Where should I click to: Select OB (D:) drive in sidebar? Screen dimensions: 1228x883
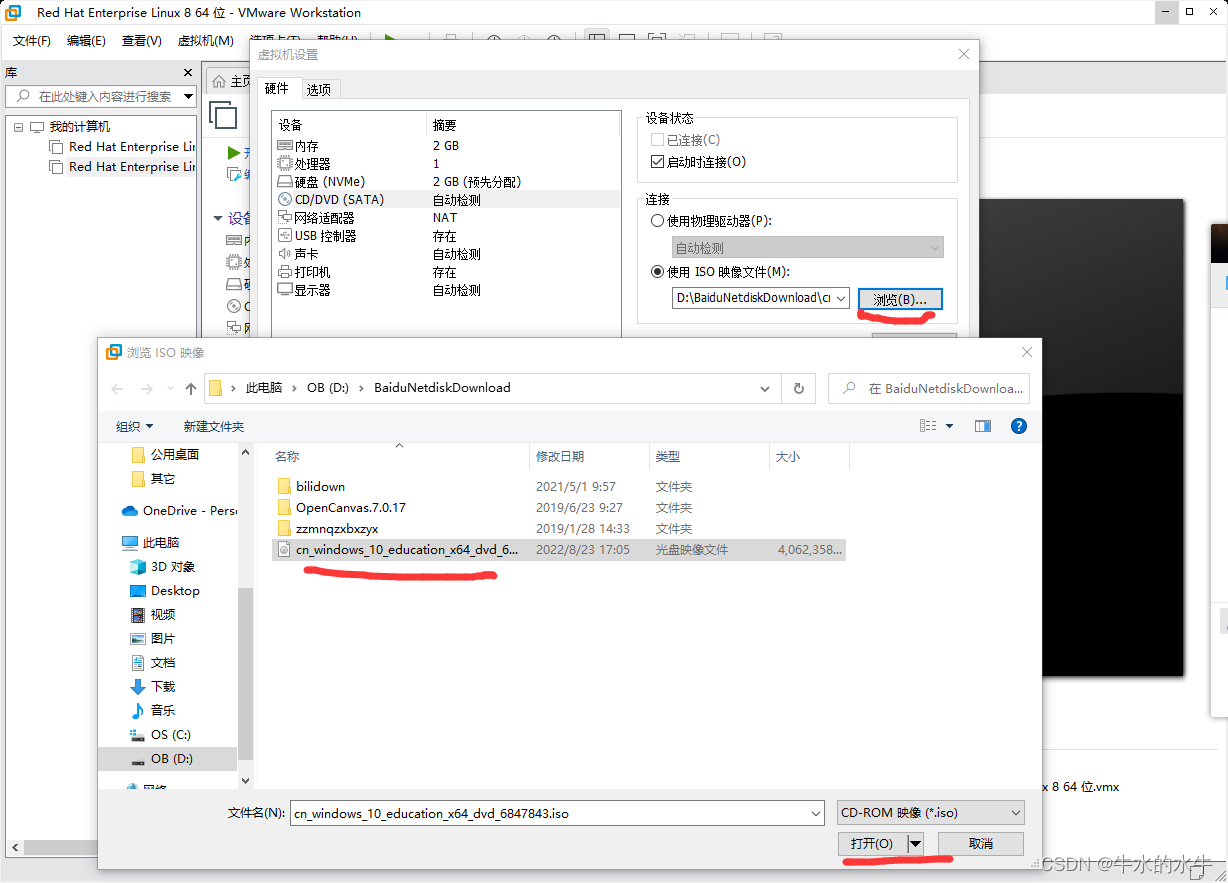(x=168, y=759)
